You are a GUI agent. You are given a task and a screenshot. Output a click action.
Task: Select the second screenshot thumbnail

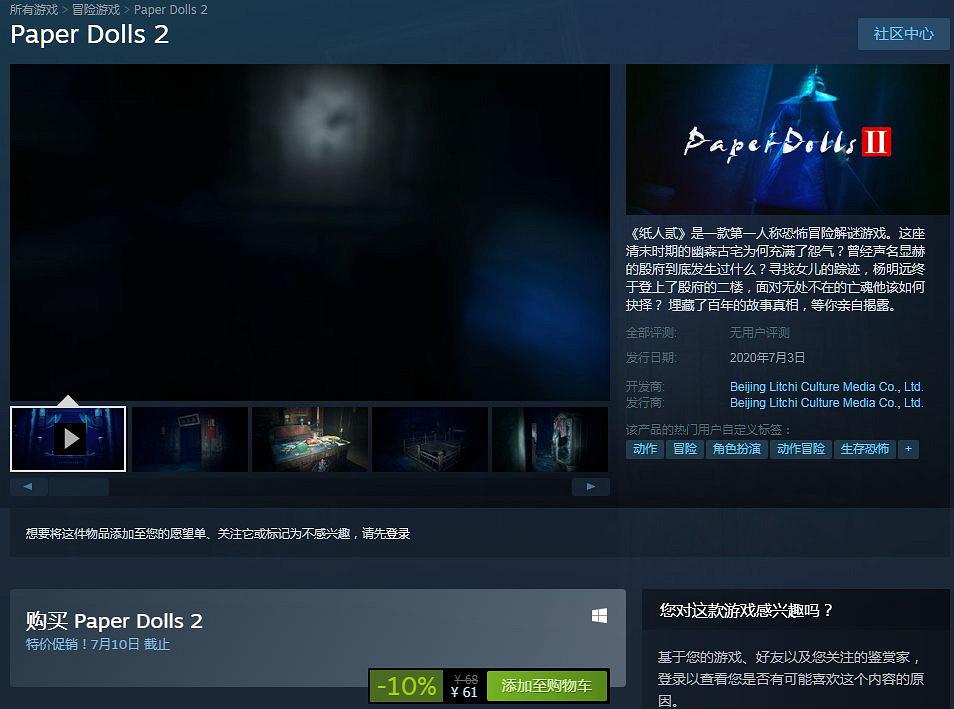tap(189, 438)
